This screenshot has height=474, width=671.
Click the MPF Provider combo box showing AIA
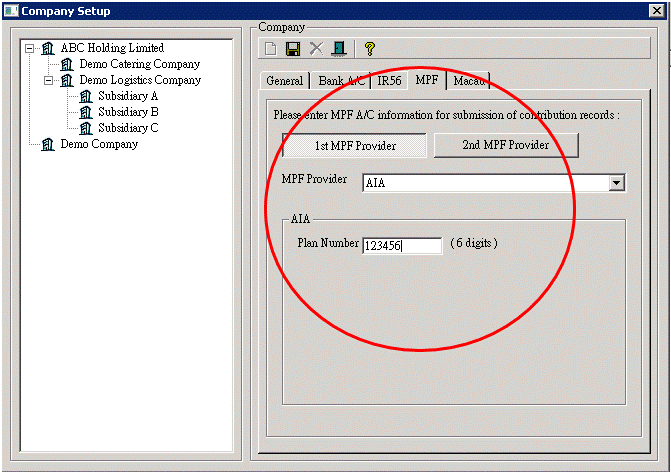493,183
